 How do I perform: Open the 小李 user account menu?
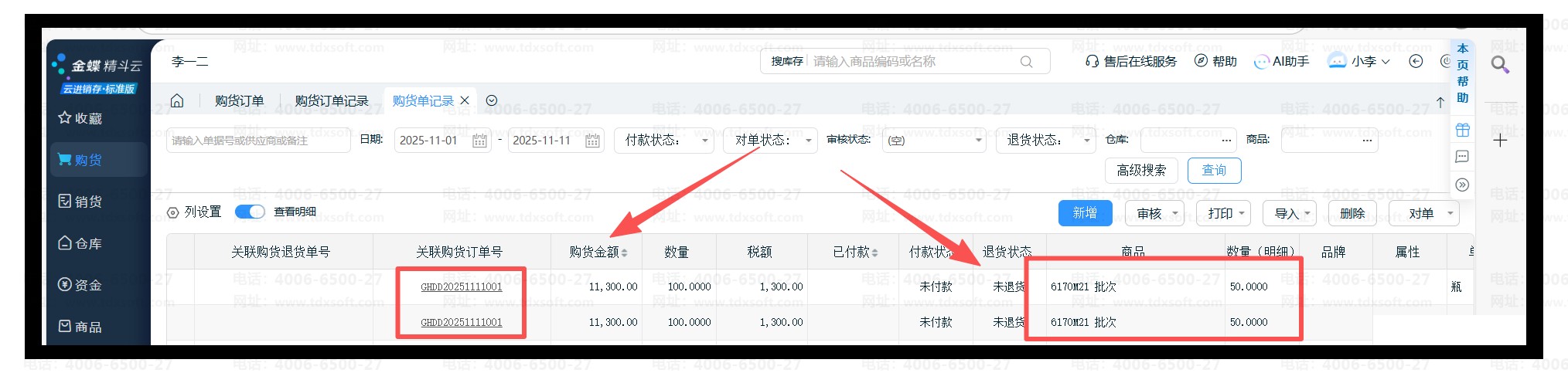(x=1359, y=62)
